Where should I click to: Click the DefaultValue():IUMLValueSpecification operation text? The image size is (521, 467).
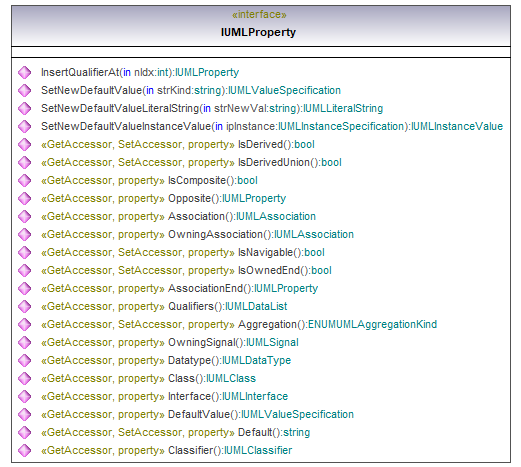261,414
